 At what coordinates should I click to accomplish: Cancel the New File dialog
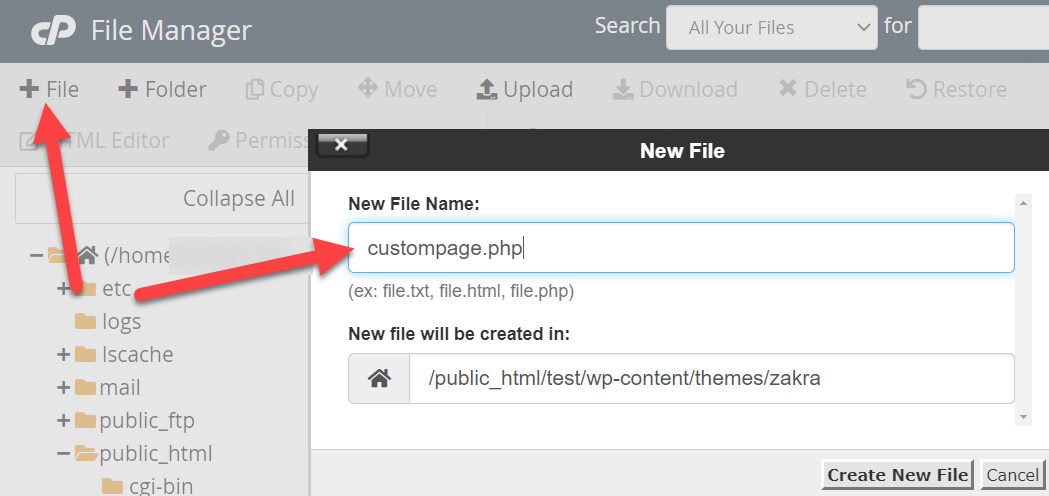coord(1012,475)
